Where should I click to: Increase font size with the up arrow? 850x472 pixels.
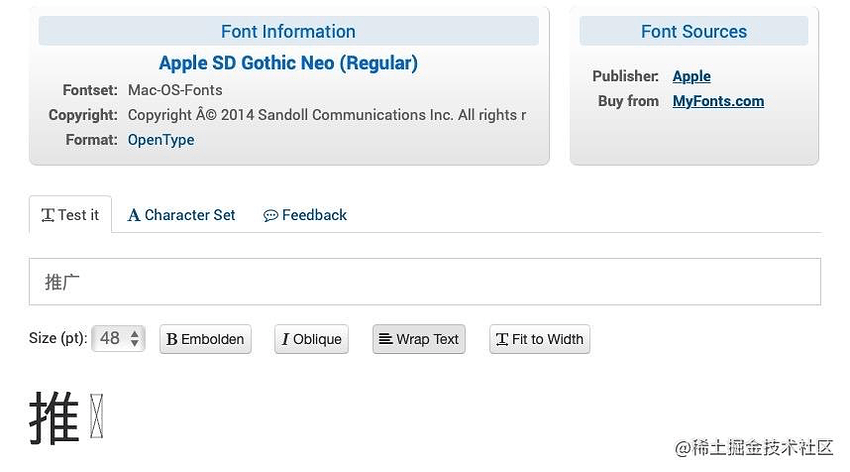[x=134, y=333]
